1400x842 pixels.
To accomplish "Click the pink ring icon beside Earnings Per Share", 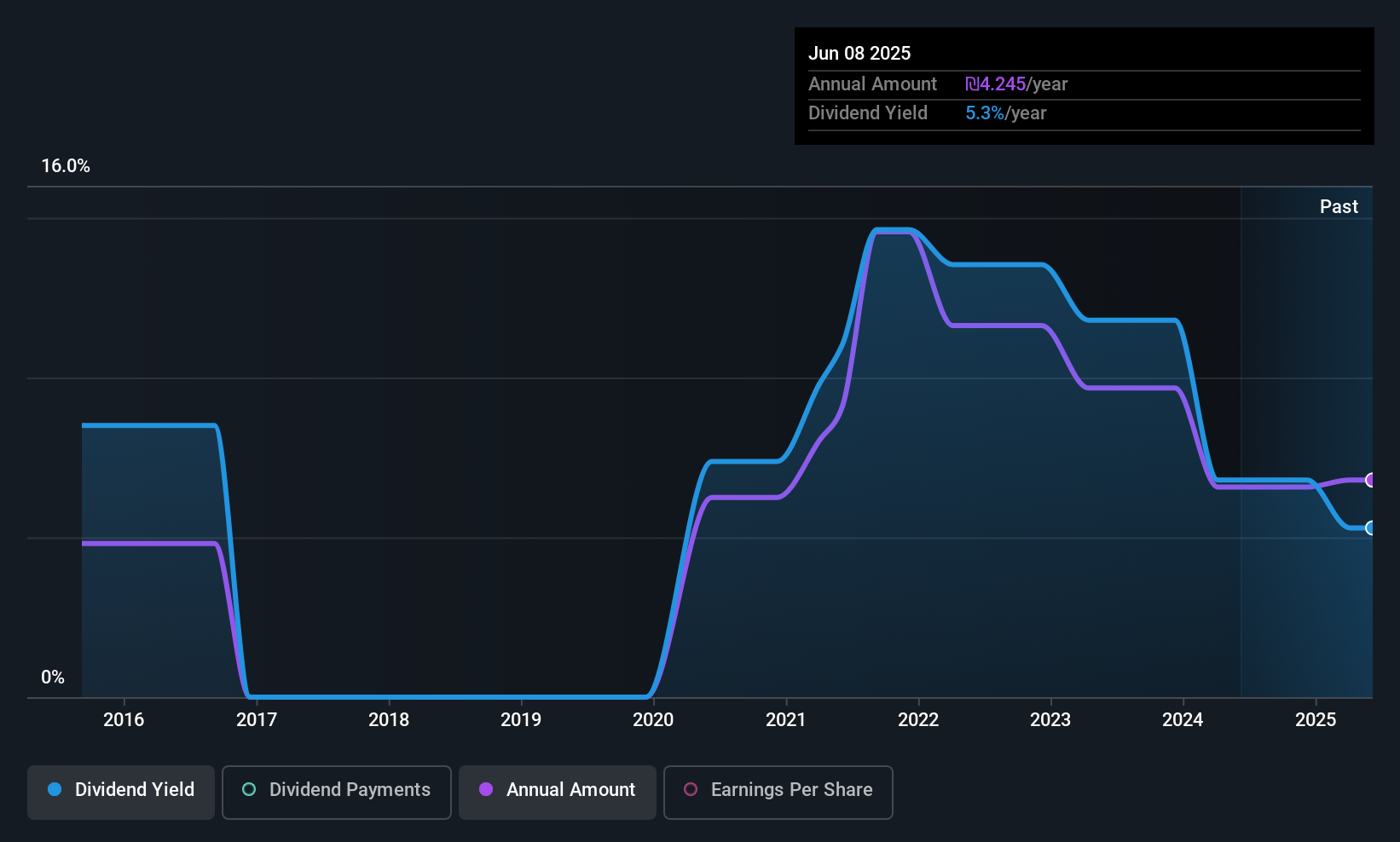I will point(691,790).
